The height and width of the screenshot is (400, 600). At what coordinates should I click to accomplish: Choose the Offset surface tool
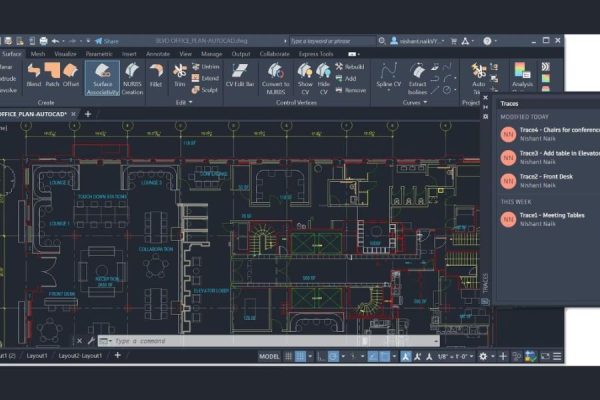(x=71, y=75)
